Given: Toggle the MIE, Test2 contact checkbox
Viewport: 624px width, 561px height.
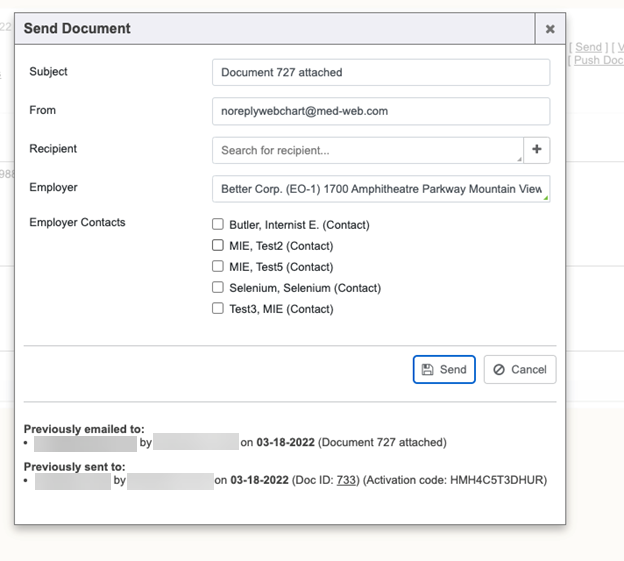Looking at the screenshot, I should coord(218,246).
